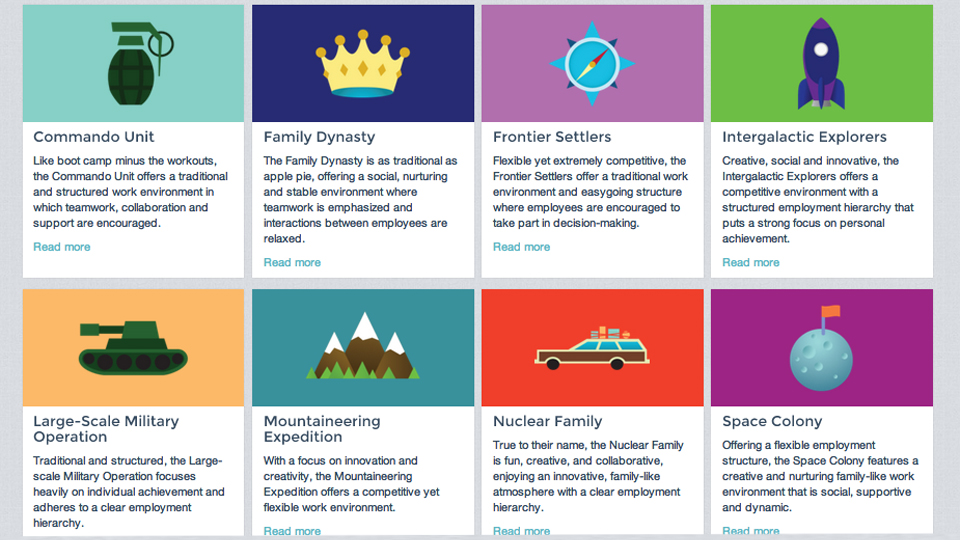Select the Space Colony title
960x540 pixels.
pyautogui.click(x=772, y=421)
